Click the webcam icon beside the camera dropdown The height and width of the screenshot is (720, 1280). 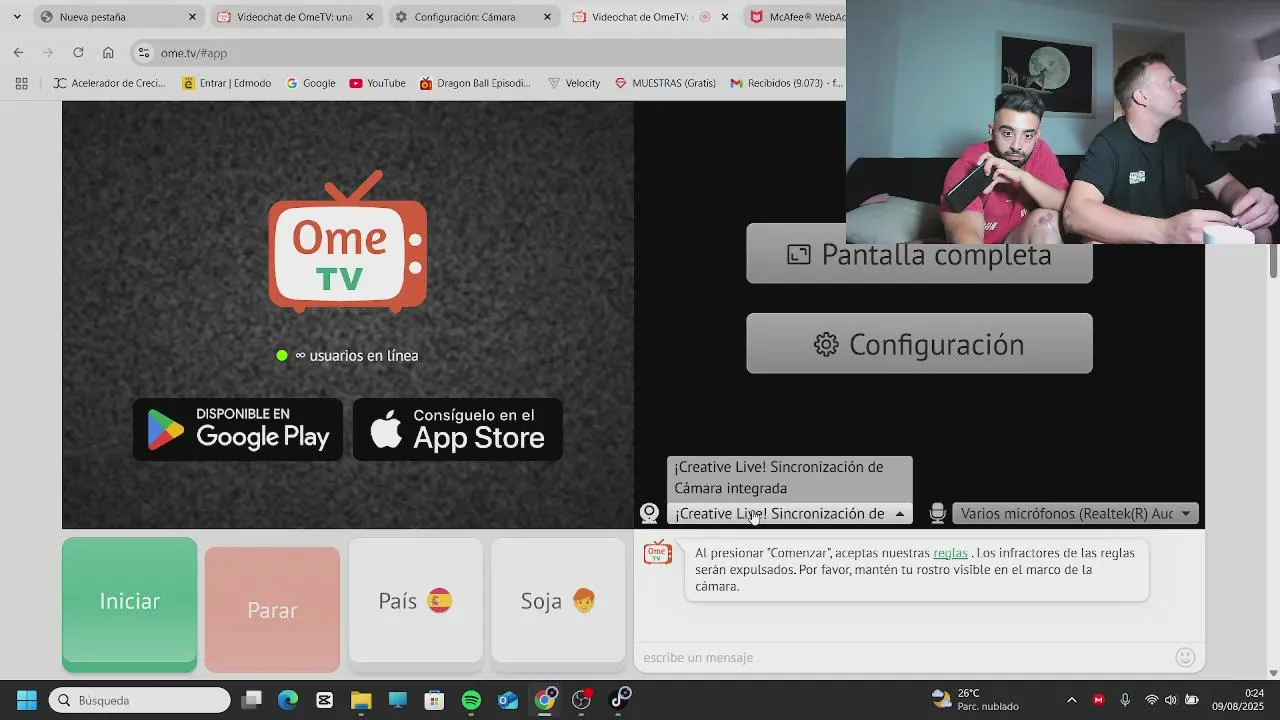pos(649,513)
